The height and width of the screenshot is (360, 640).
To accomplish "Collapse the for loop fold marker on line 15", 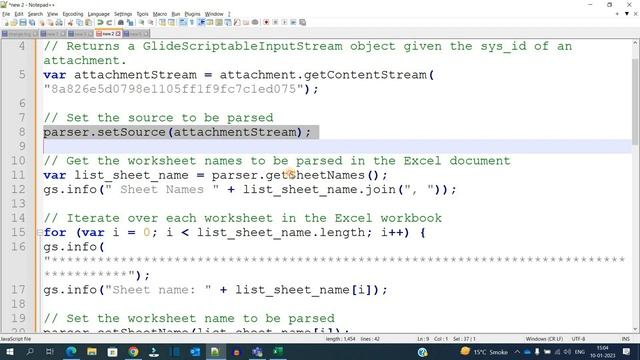I will 40,233.
